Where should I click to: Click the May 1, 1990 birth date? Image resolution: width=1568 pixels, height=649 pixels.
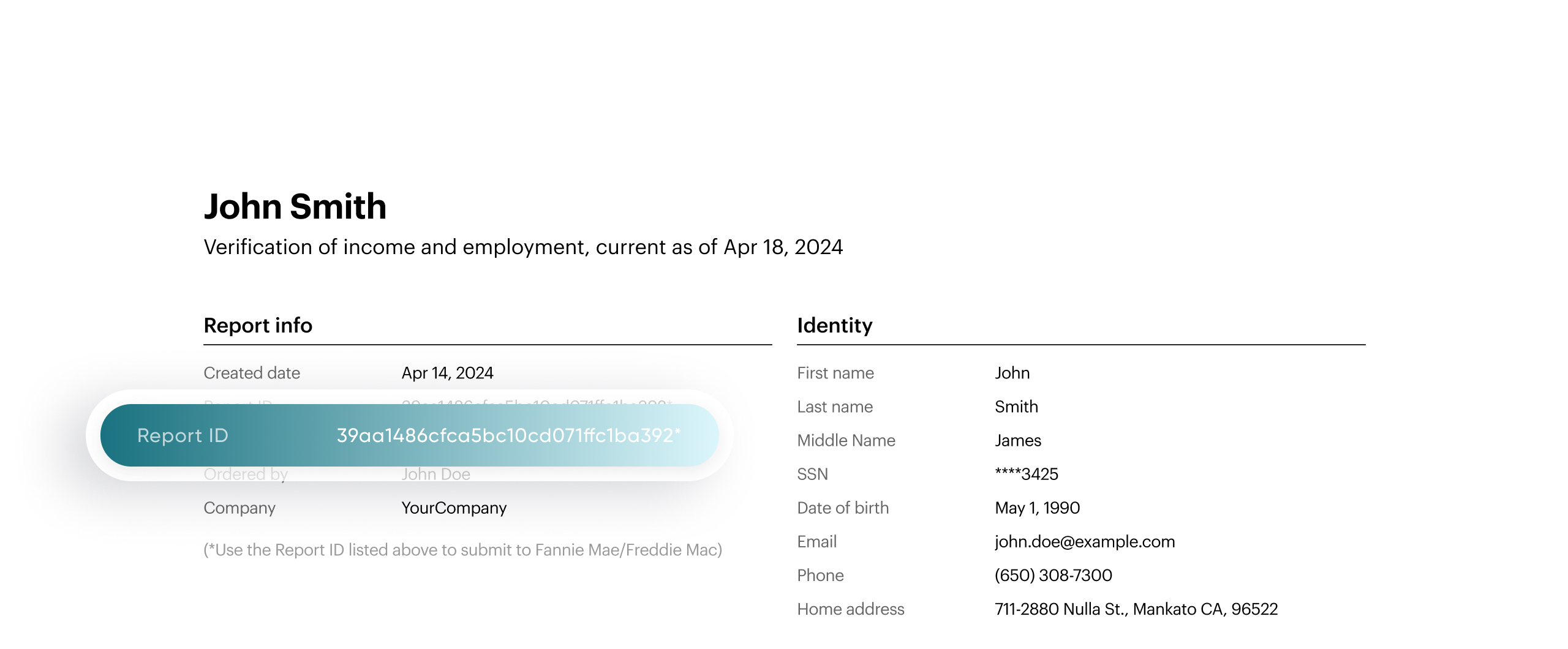(x=1037, y=508)
